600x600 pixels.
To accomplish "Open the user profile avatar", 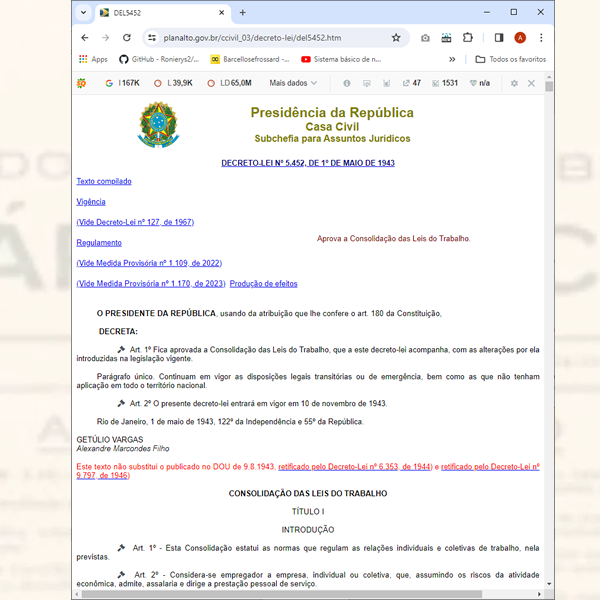I will 520,38.
